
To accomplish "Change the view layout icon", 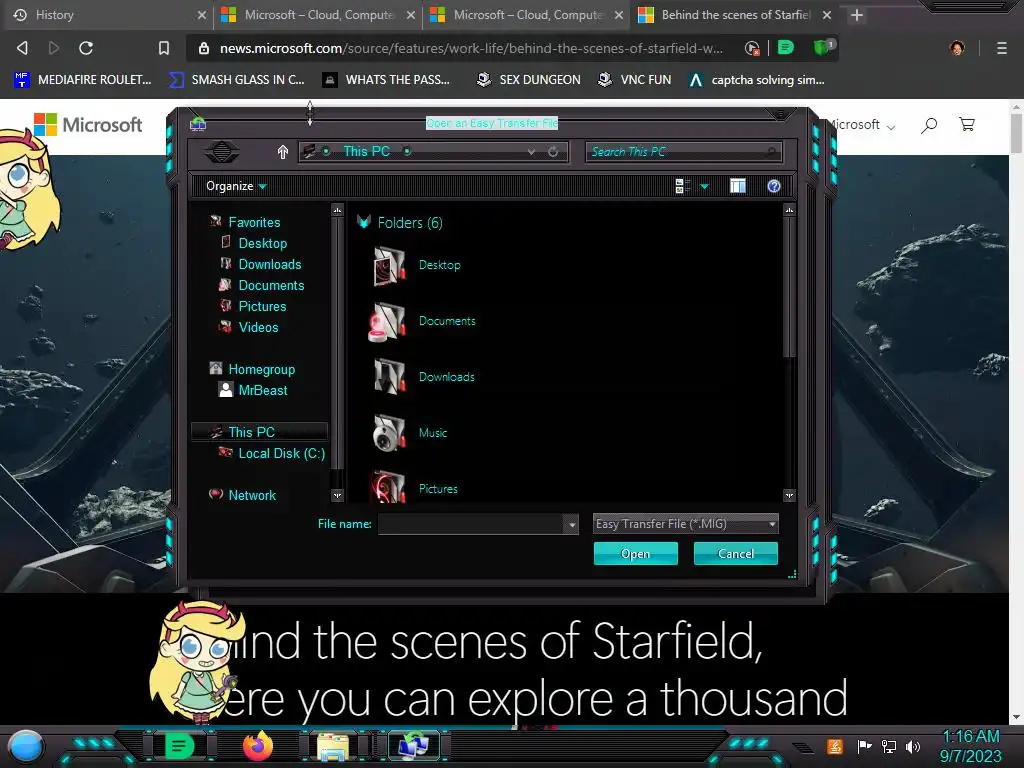I will tap(682, 186).
